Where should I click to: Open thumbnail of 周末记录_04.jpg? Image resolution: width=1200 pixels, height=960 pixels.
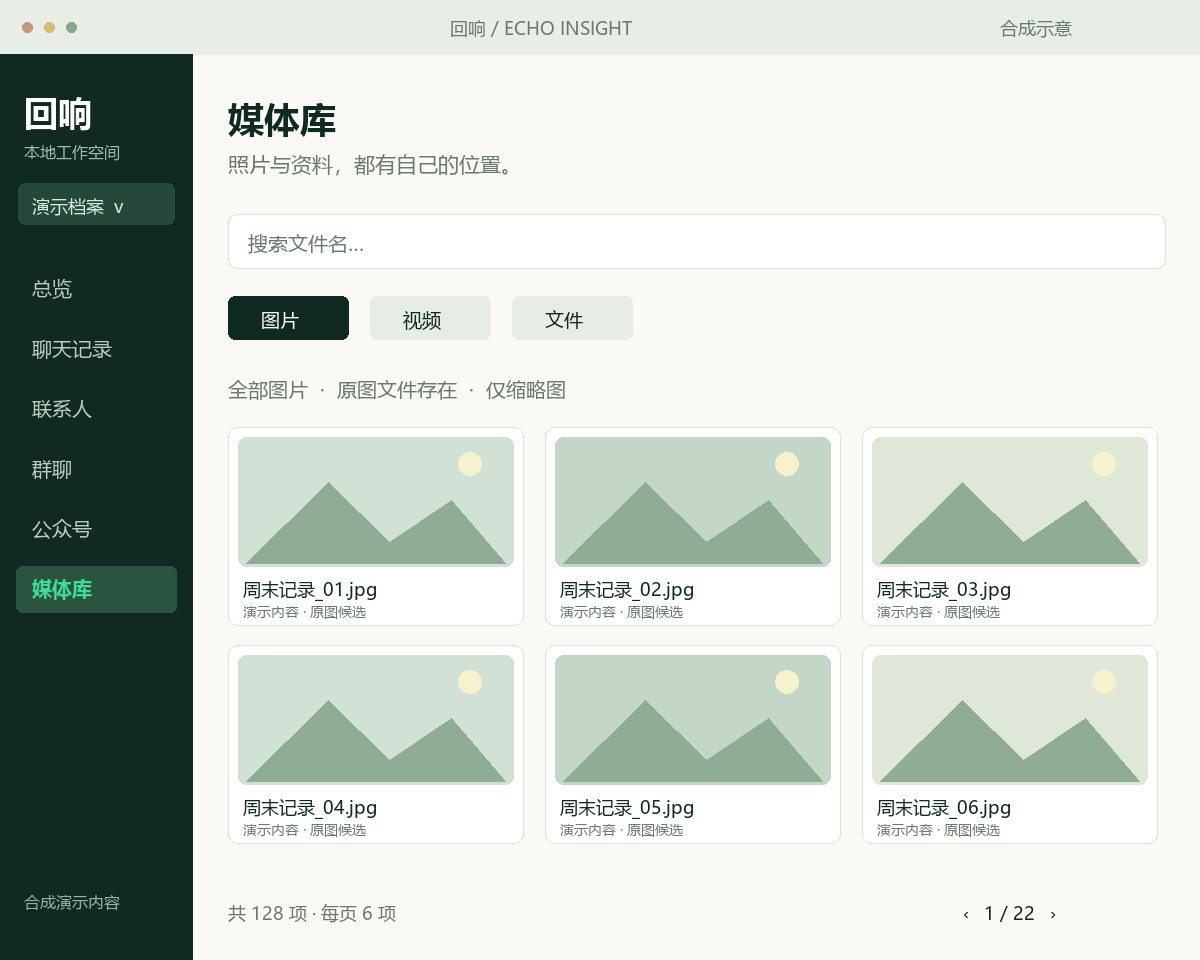[376, 720]
